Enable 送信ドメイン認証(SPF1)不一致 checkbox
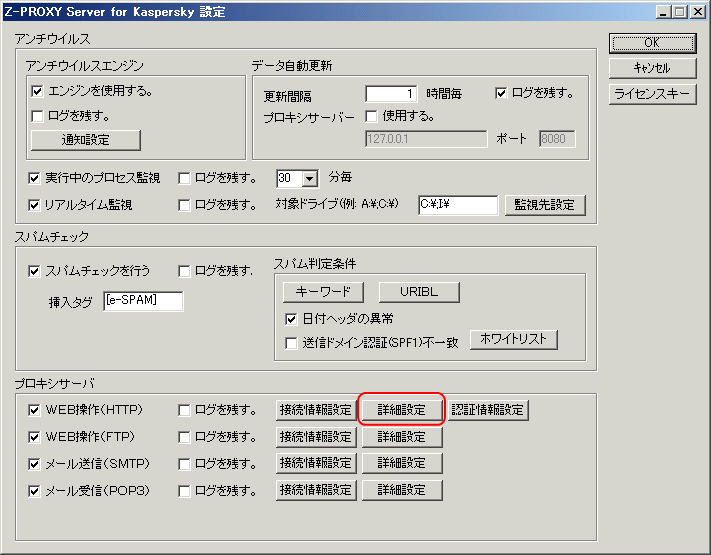The width and height of the screenshot is (711, 555). coord(291,343)
